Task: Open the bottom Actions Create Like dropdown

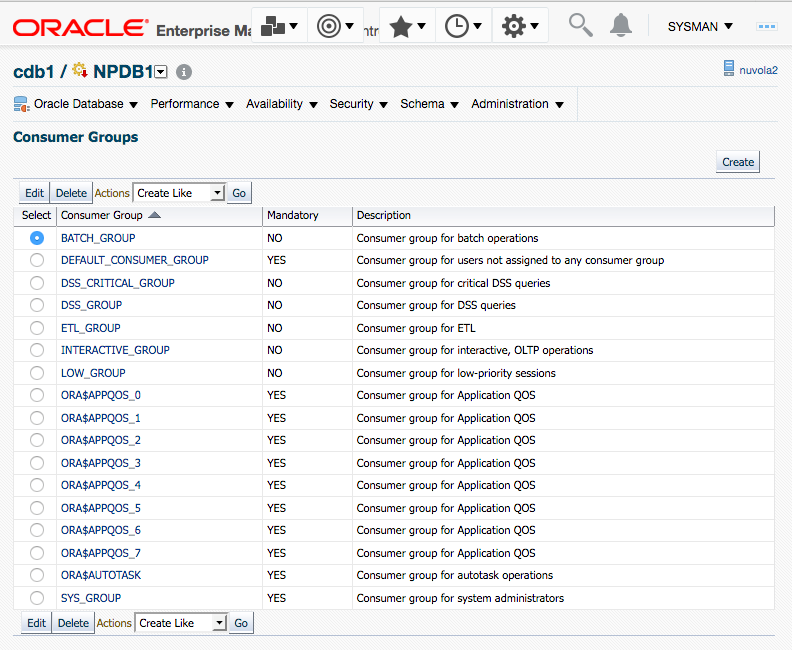Action: (x=181, y=623)
